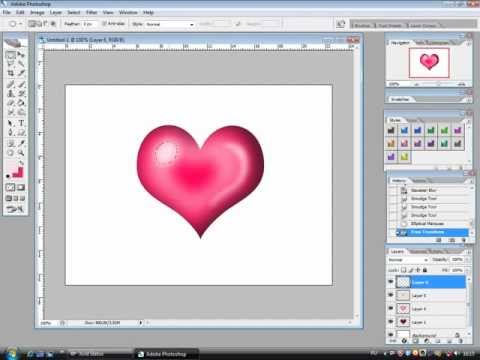
Task: Toggle lock image pixels
Action: (411, 270)
